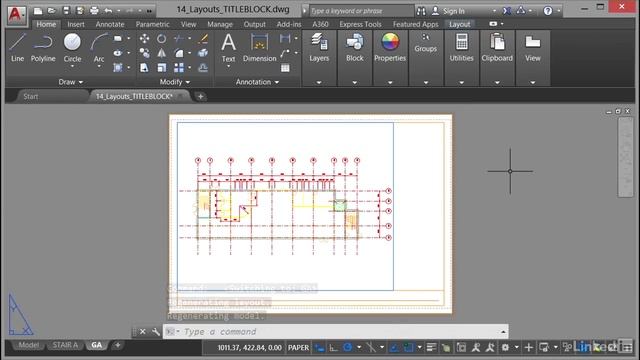Click the Mirror tool icon
The width and height of the screenshot is (640, 360).
pos(162,53)
